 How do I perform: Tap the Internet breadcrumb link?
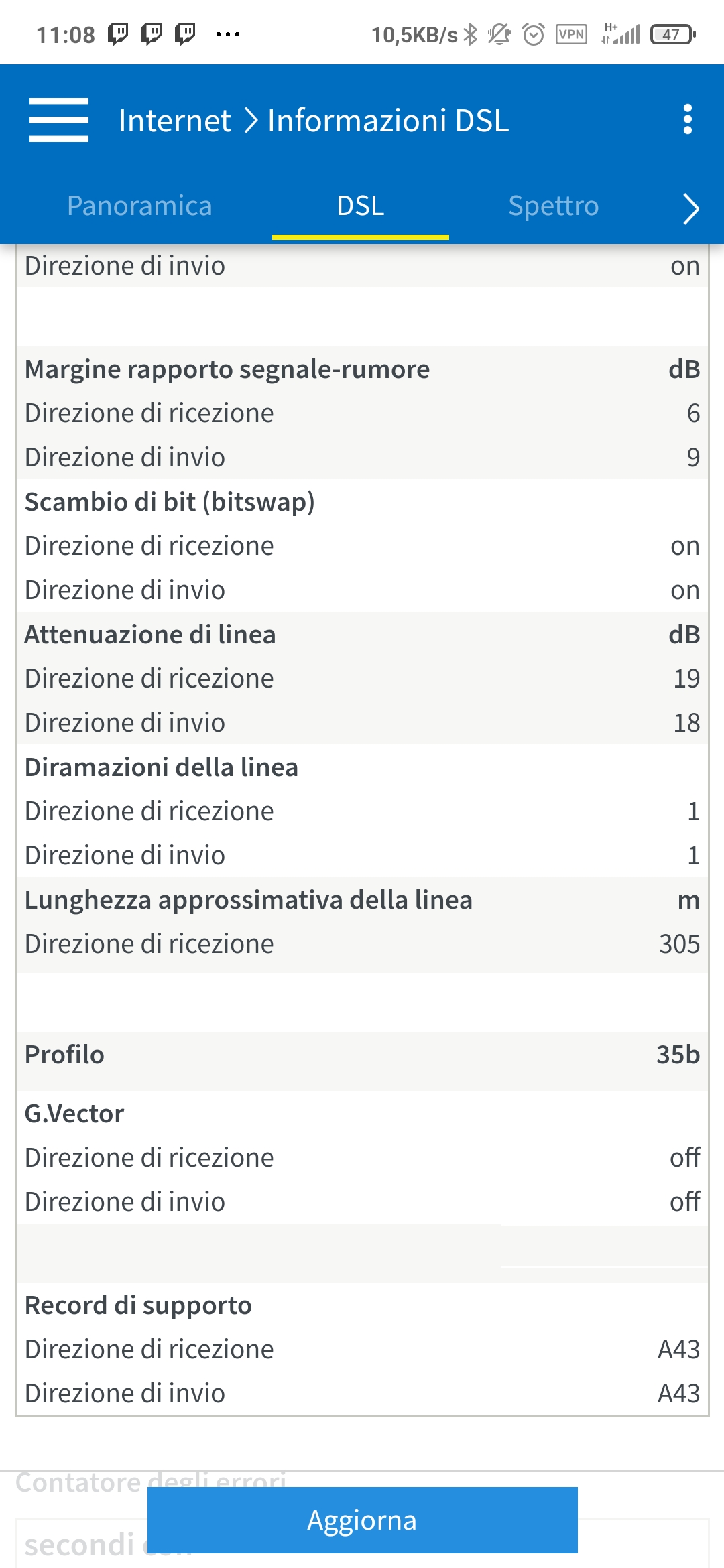[174, 121]
